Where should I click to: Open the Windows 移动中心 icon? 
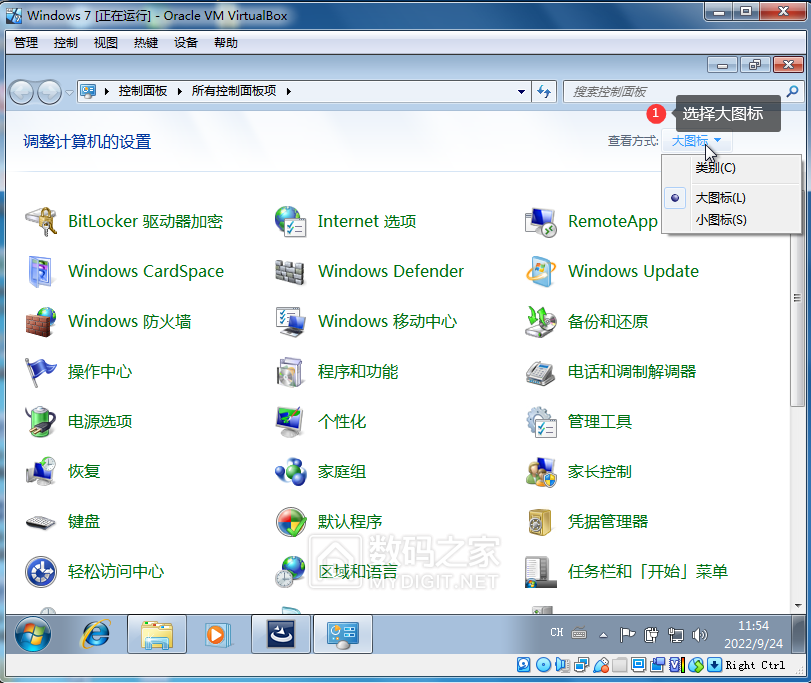pyautogui.click(x=290, y=322)
